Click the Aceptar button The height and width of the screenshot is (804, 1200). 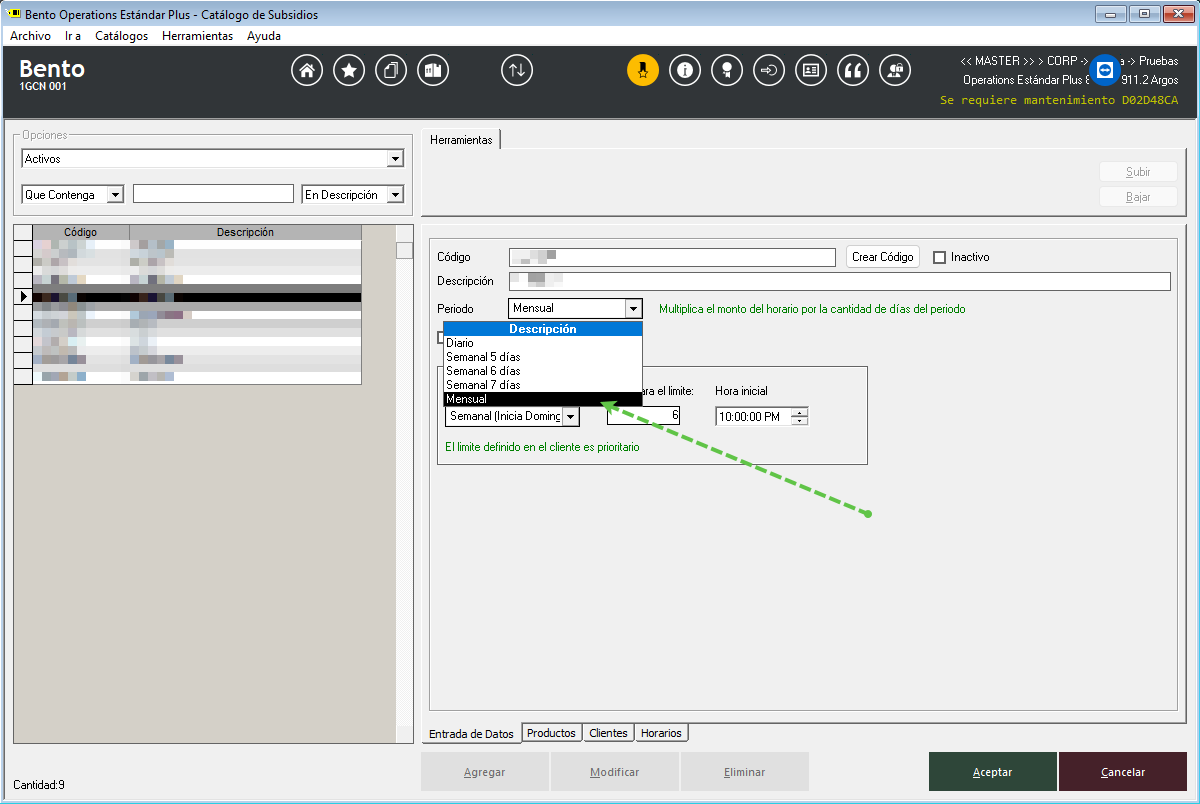(993, 772)
